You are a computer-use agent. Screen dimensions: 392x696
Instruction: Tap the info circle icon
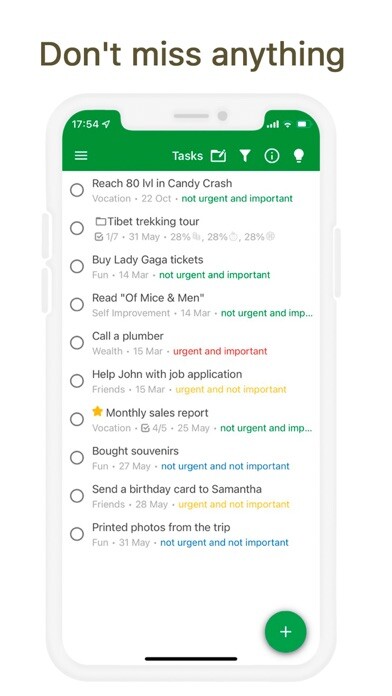[x=272, y=156]
